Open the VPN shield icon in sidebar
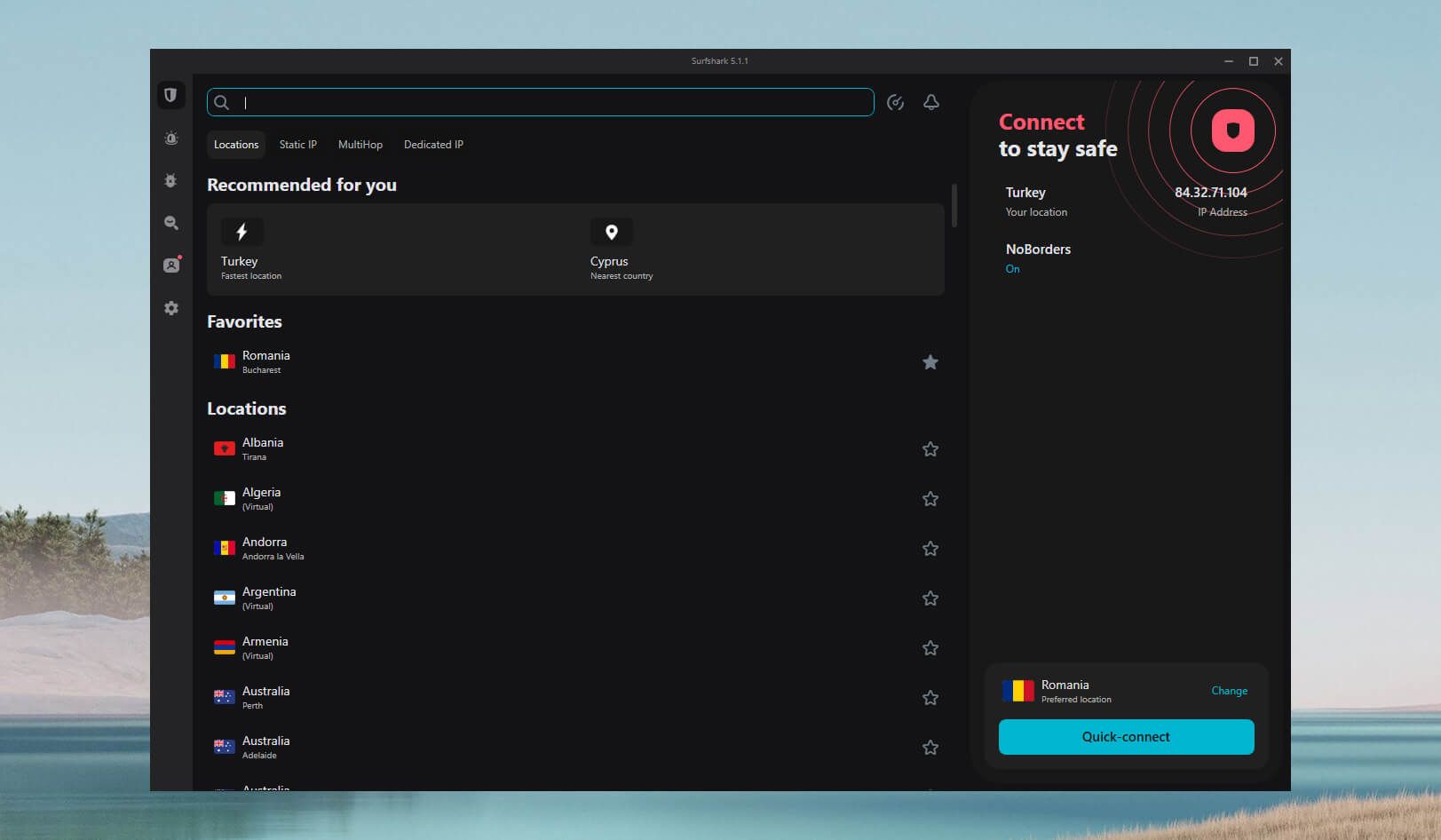Image resolution: width=1441 pixels, height=840 pixels. point(170,95)
